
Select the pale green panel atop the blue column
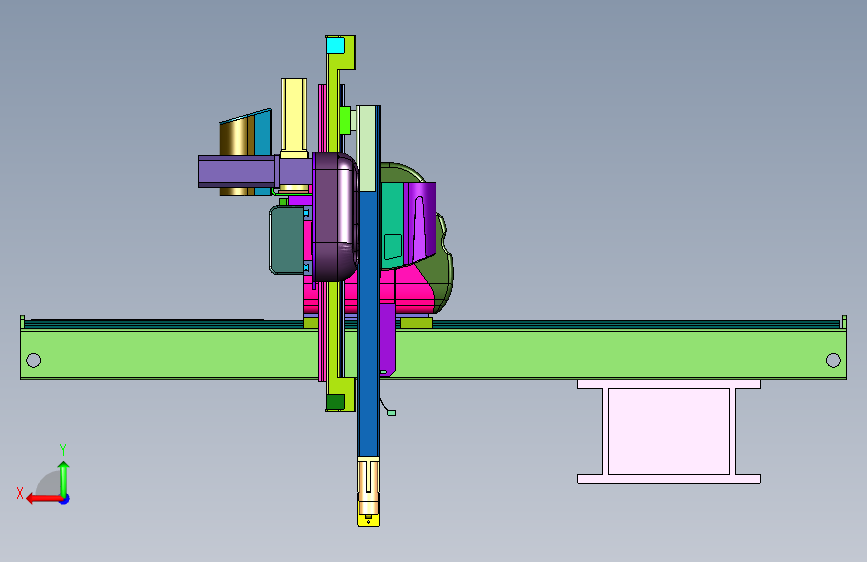368,149
